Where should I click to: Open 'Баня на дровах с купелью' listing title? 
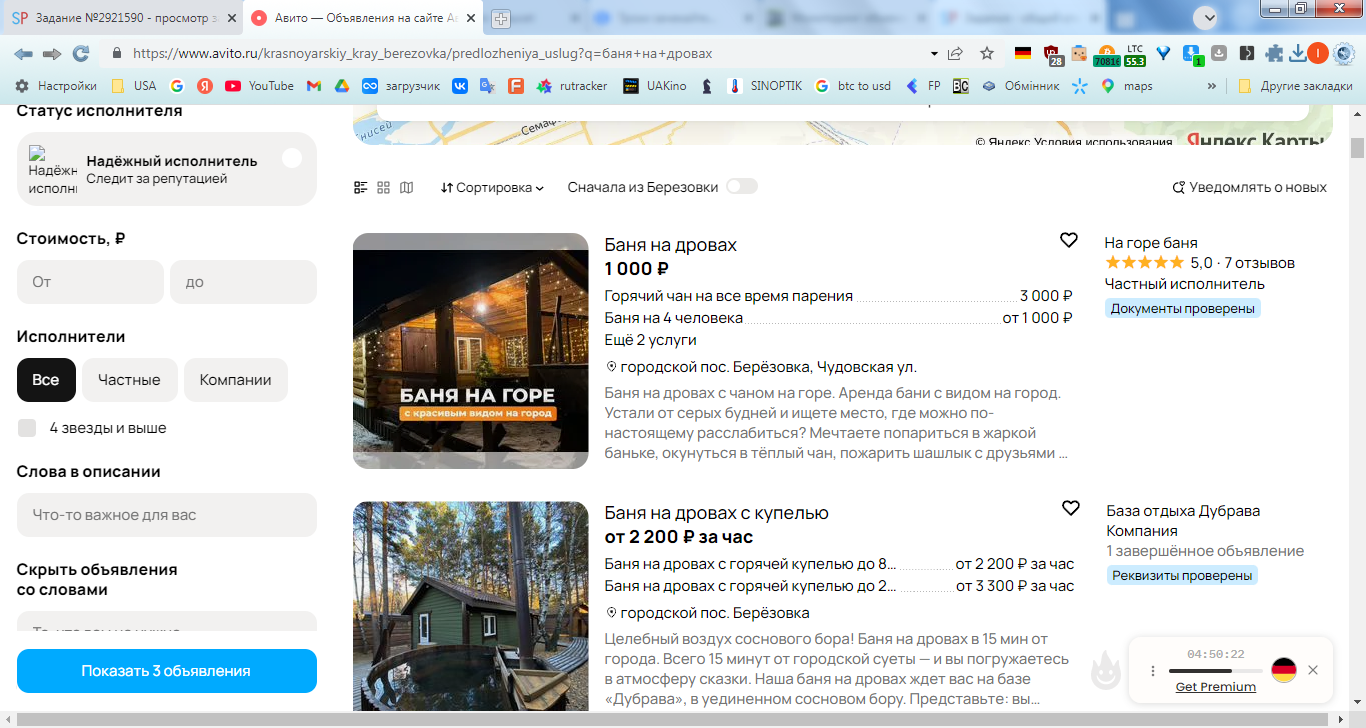pyautogui.click(x=717, y=513)
